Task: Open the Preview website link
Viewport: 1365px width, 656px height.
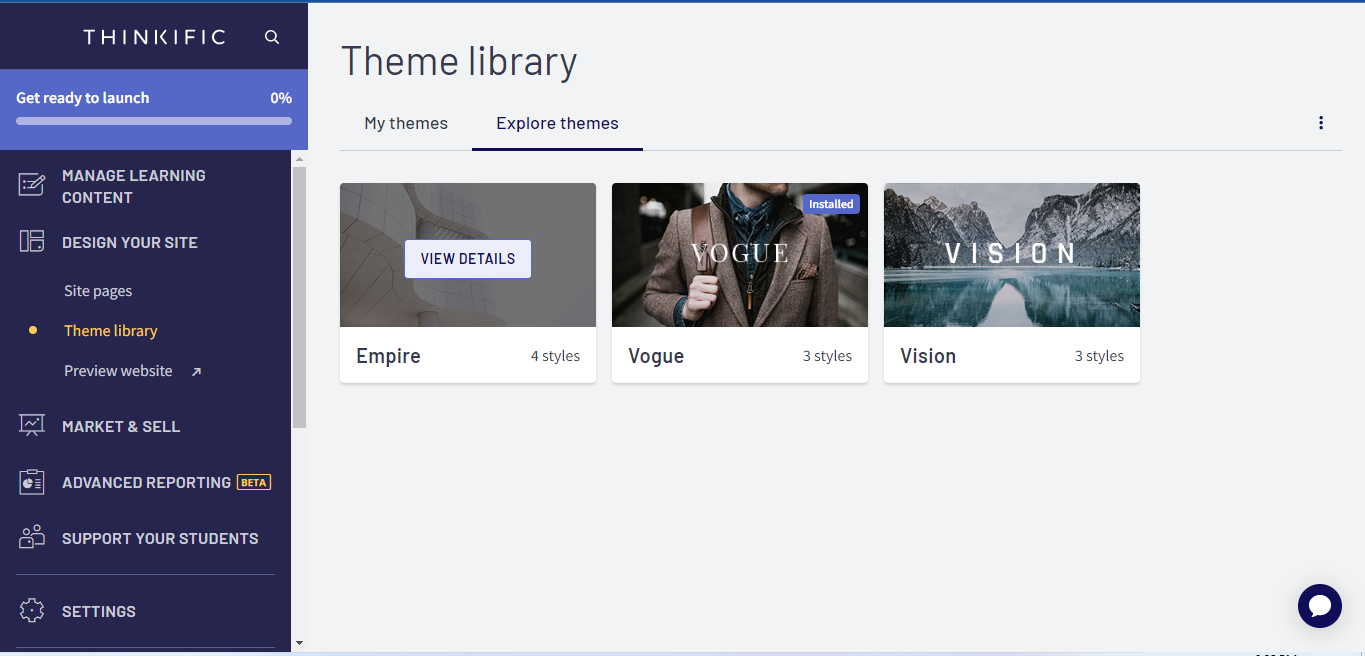Action: point(118,371)
